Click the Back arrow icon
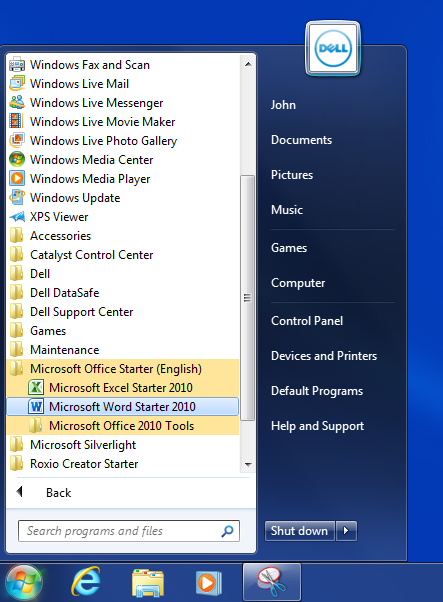This screenshot has height=602, width=443. 20,491
